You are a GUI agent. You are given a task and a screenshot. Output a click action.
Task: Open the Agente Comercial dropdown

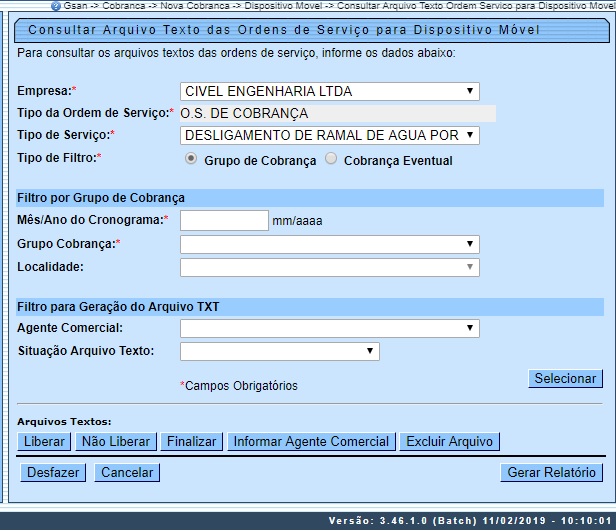(x=329, y=328)
